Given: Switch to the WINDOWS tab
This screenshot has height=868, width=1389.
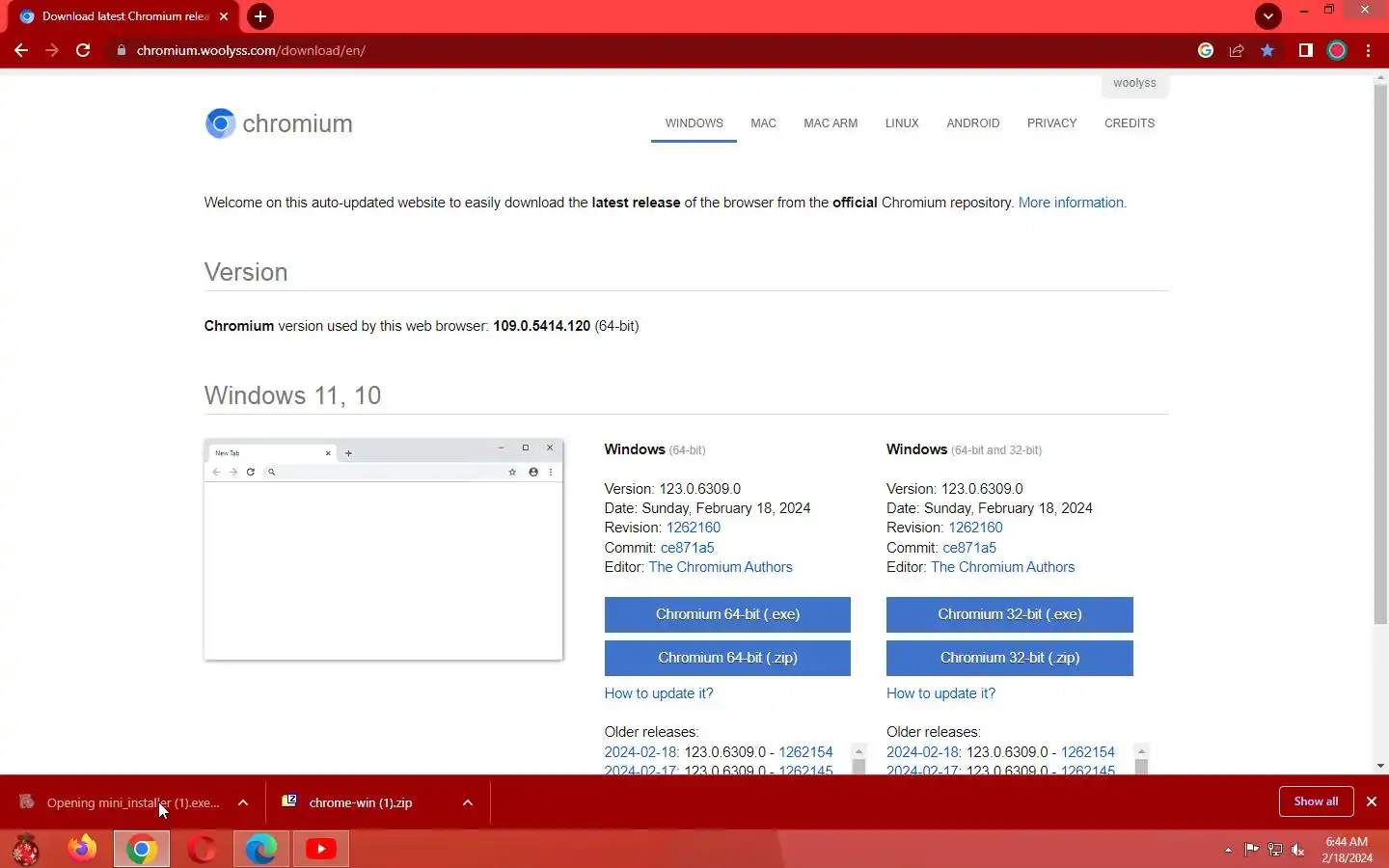Looking at the screenshot, I should coord(694,123).
